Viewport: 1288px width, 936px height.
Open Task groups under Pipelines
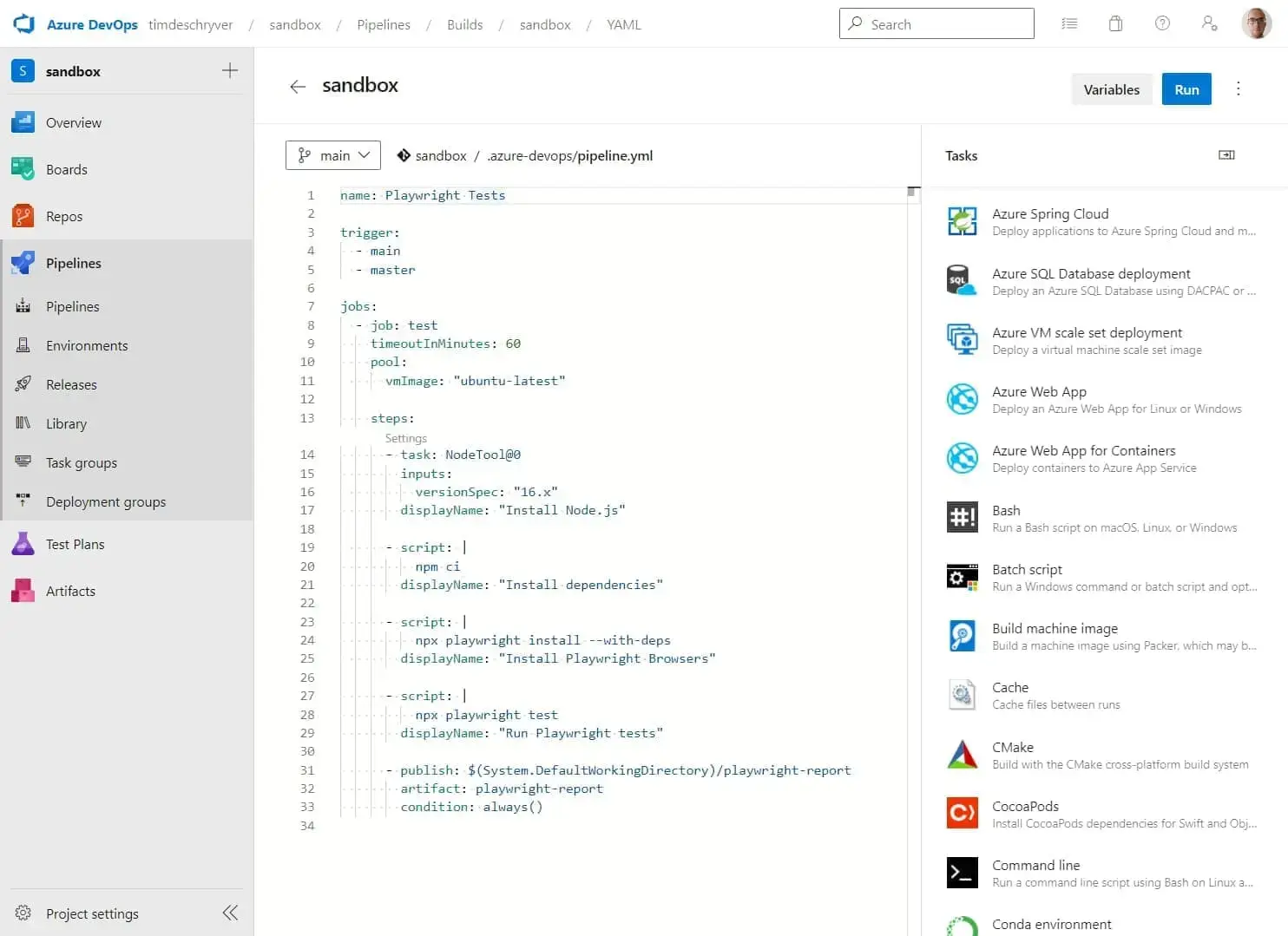(x=127, y=462)
